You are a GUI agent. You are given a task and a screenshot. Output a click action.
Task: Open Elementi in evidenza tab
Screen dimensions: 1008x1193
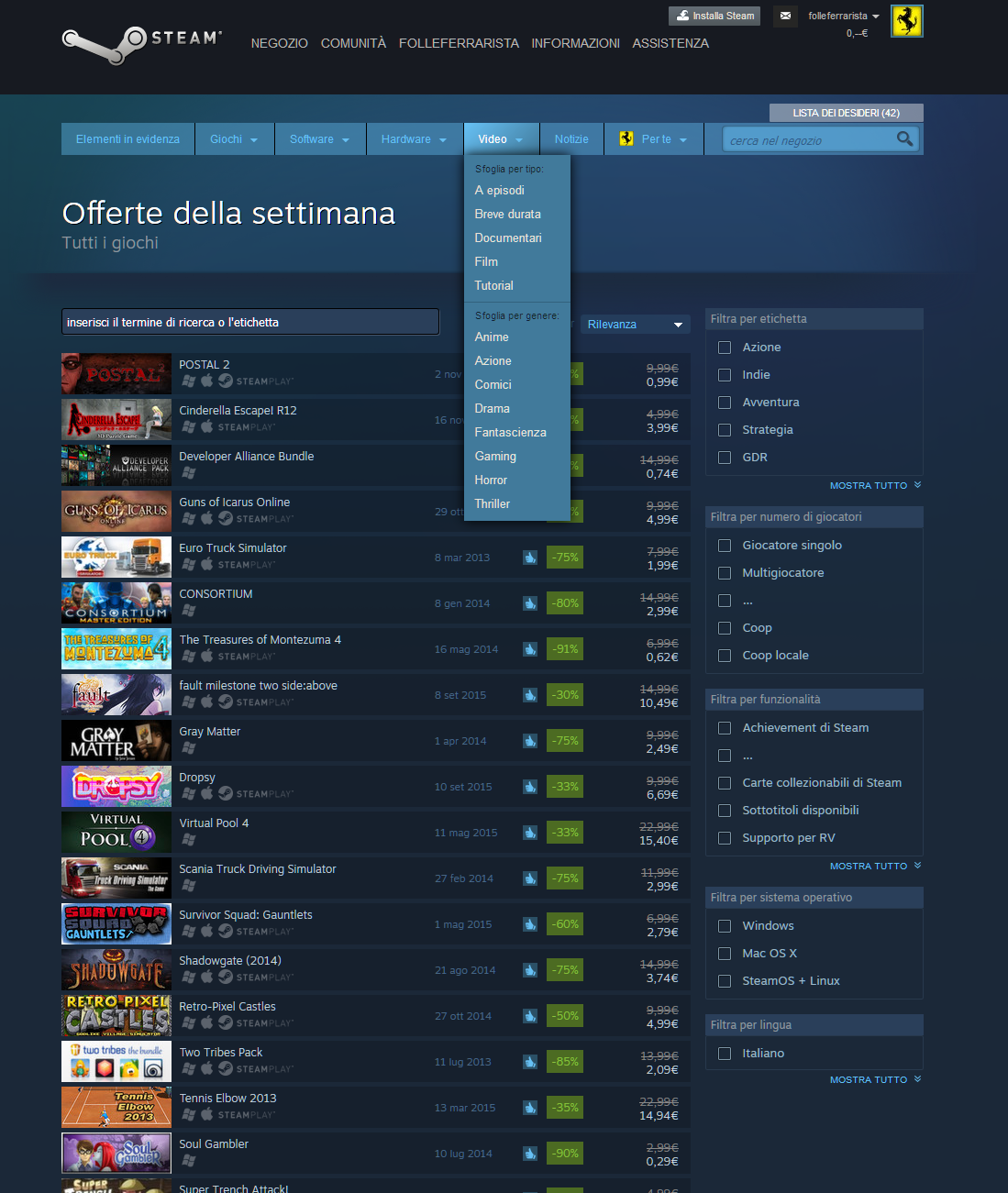click(x=127, y=139)
